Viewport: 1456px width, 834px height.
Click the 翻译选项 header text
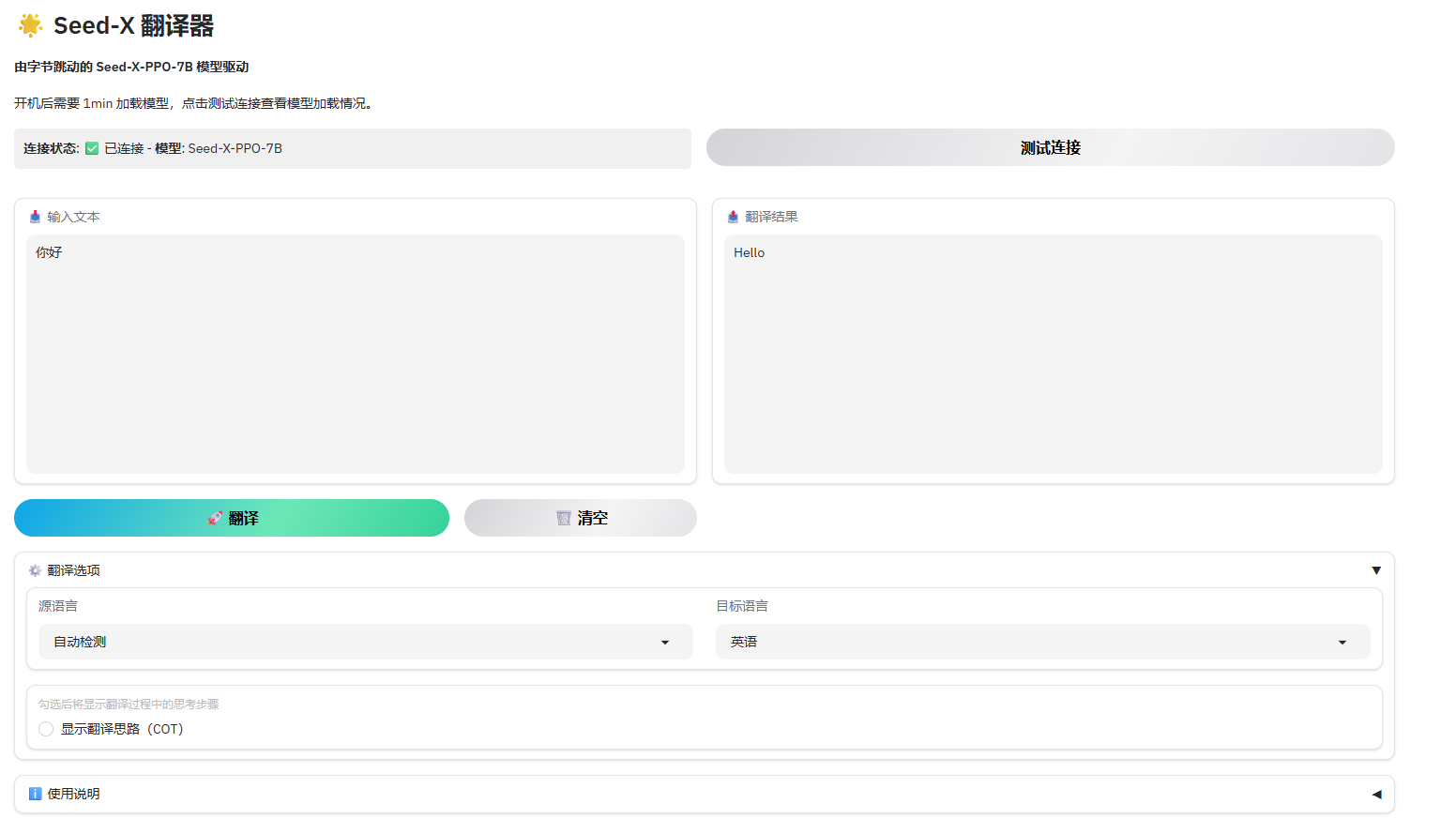tap(73, 570)
